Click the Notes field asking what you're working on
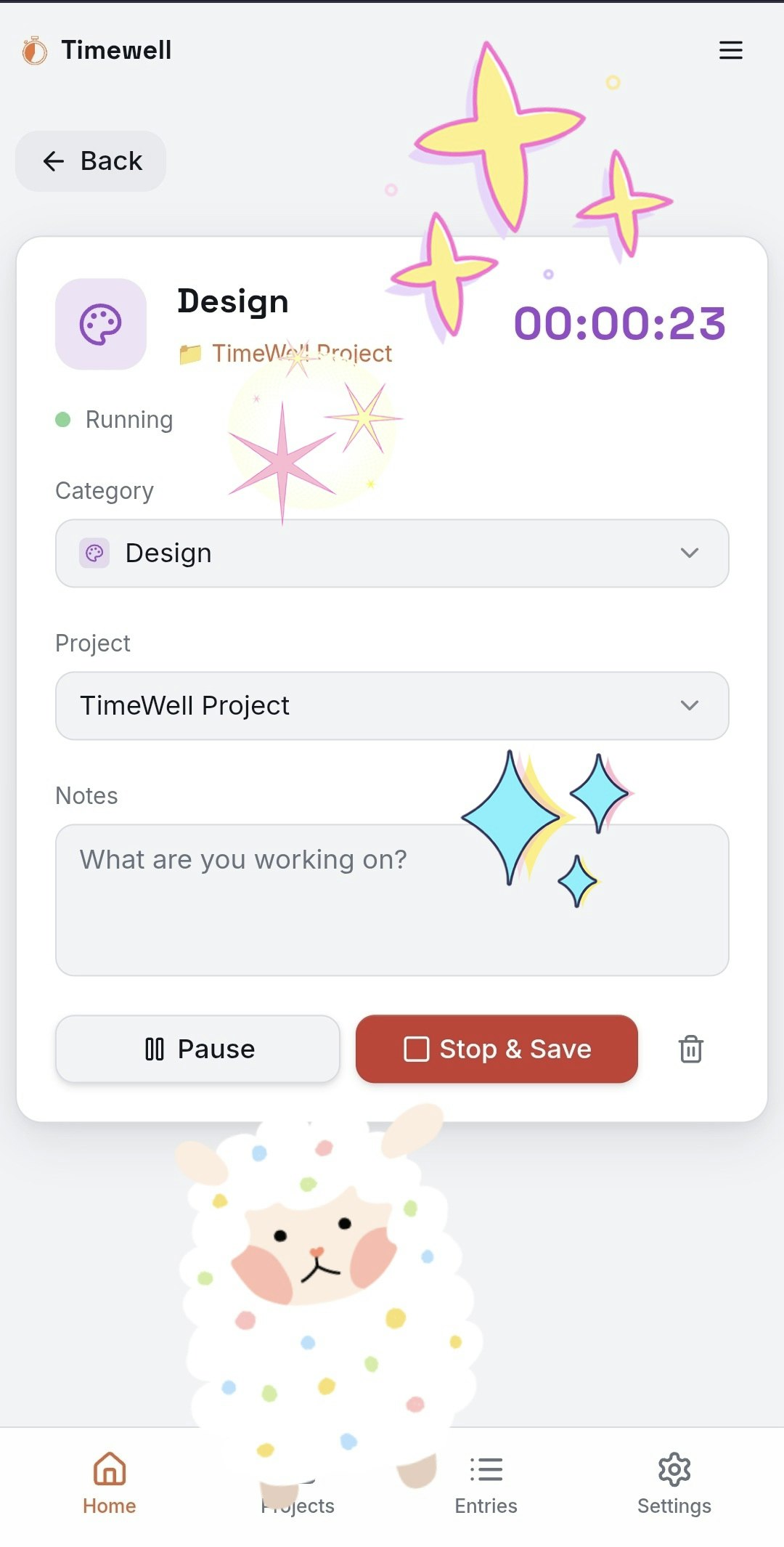Viewport: 784px width, 1547px height. click(391, 901)
